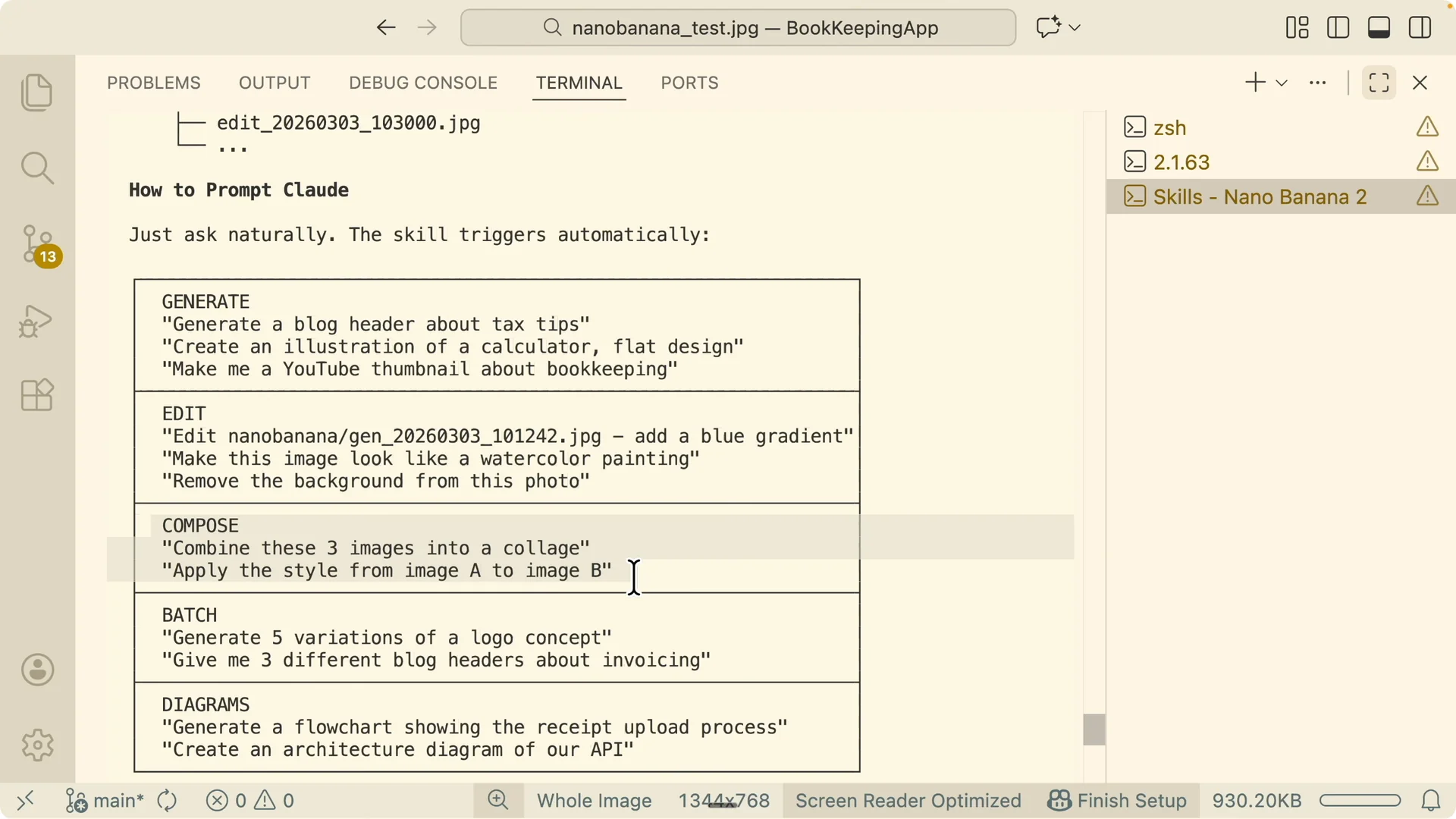Open the Accounts menu icon
Image resolution: width=1456 pixels, height=819 pixels.
click(37, 670)
